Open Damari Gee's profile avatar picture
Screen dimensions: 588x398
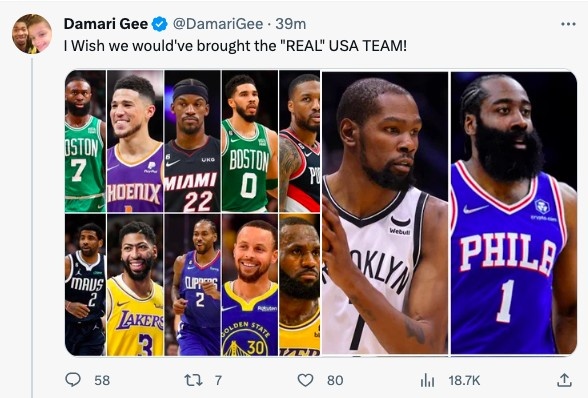pos(32,34)
